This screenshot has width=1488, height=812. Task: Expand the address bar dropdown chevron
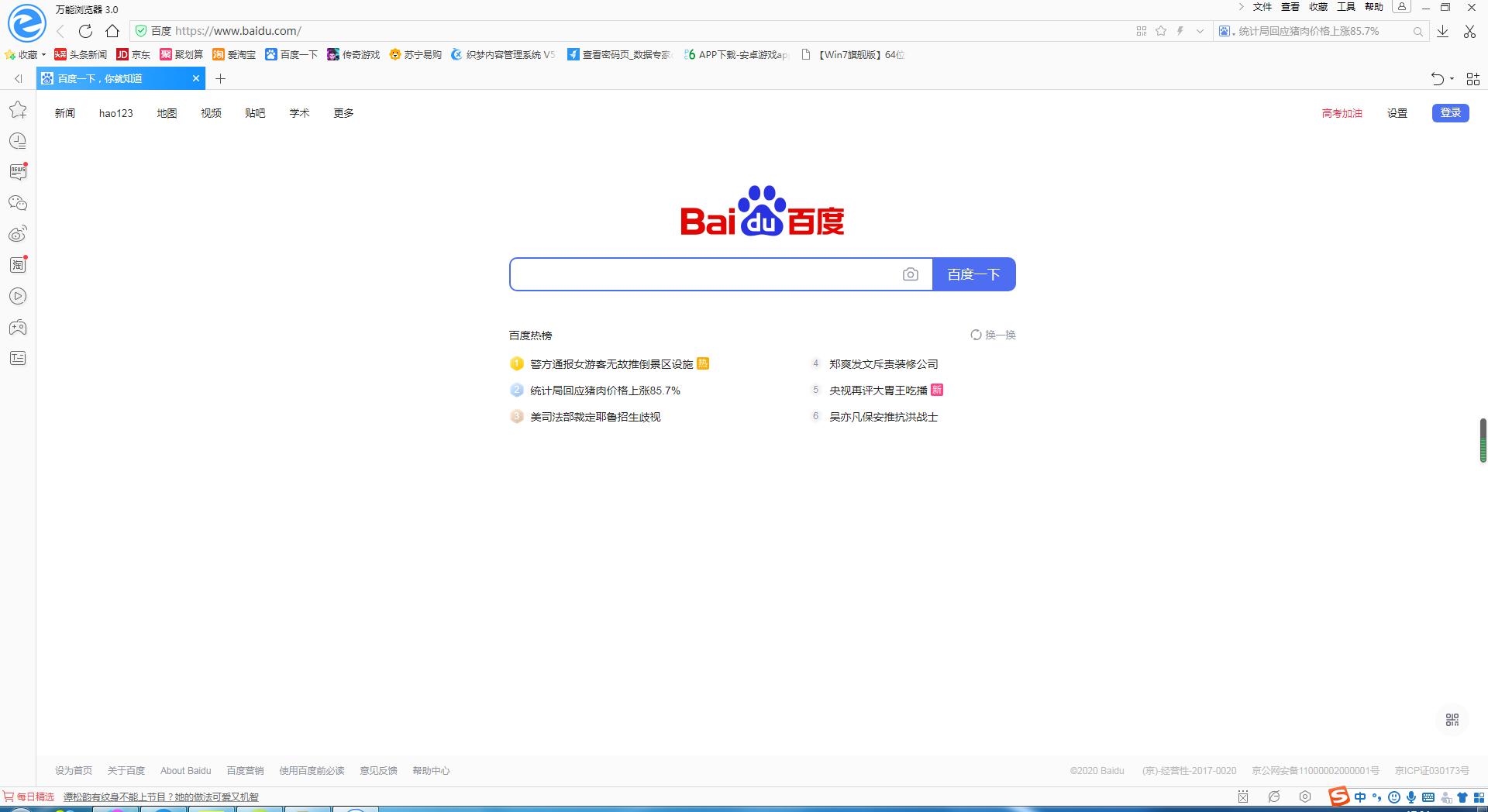click(1200, 31)
